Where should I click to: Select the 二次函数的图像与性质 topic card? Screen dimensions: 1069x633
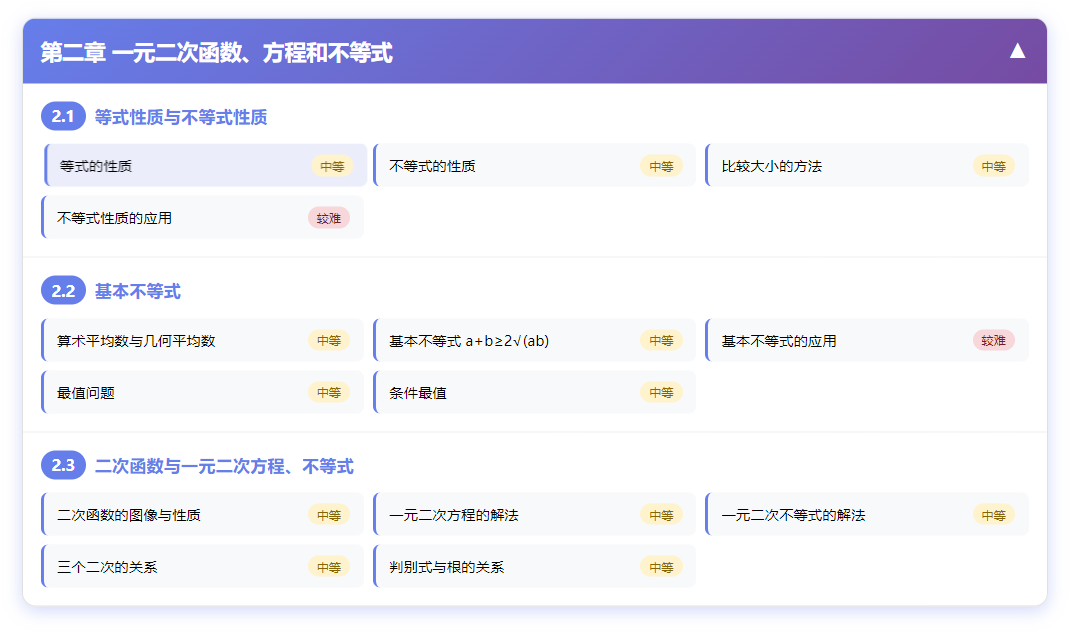pos(202,514)
